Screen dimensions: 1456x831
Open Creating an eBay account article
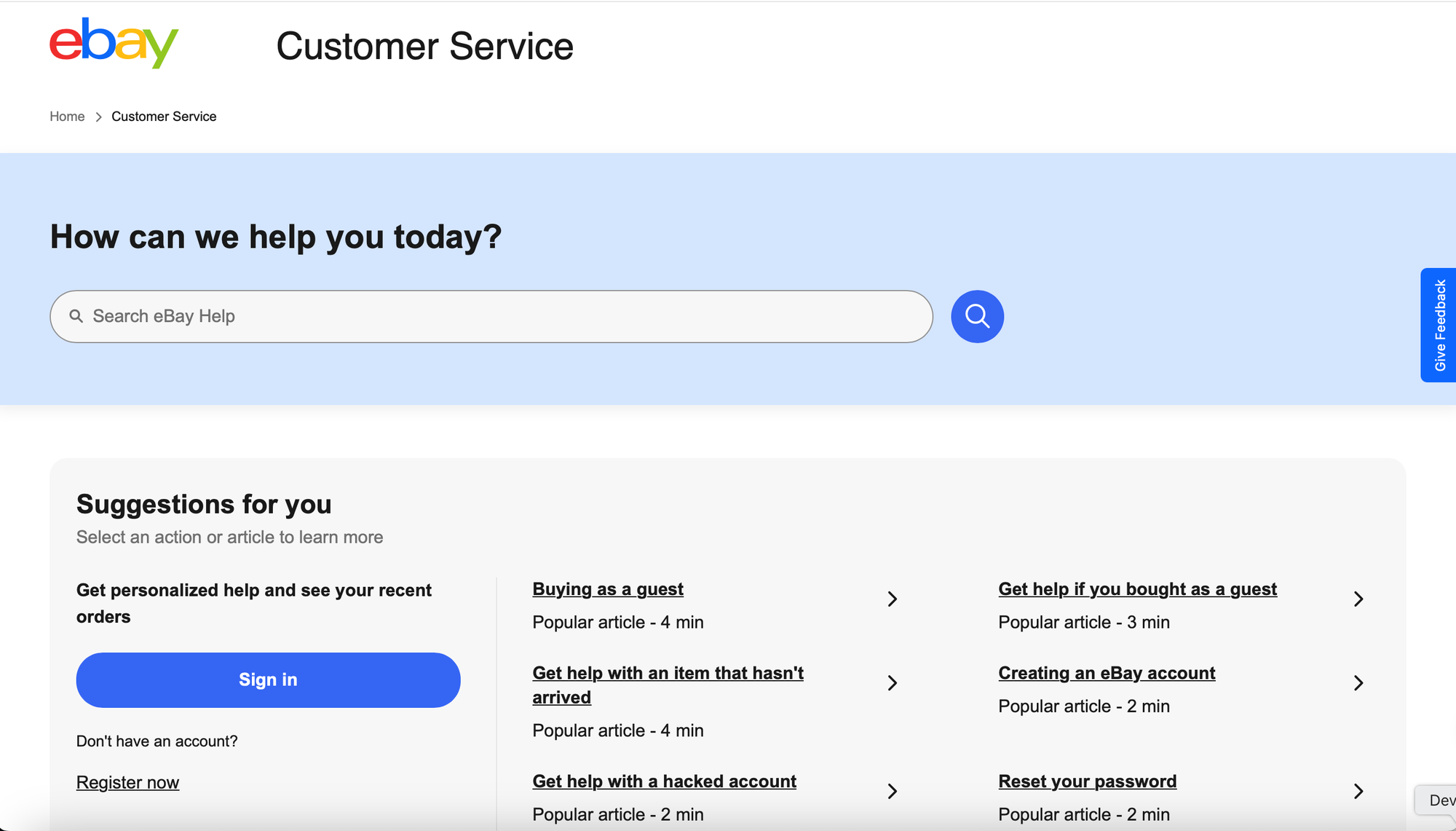coord(1107,673)
